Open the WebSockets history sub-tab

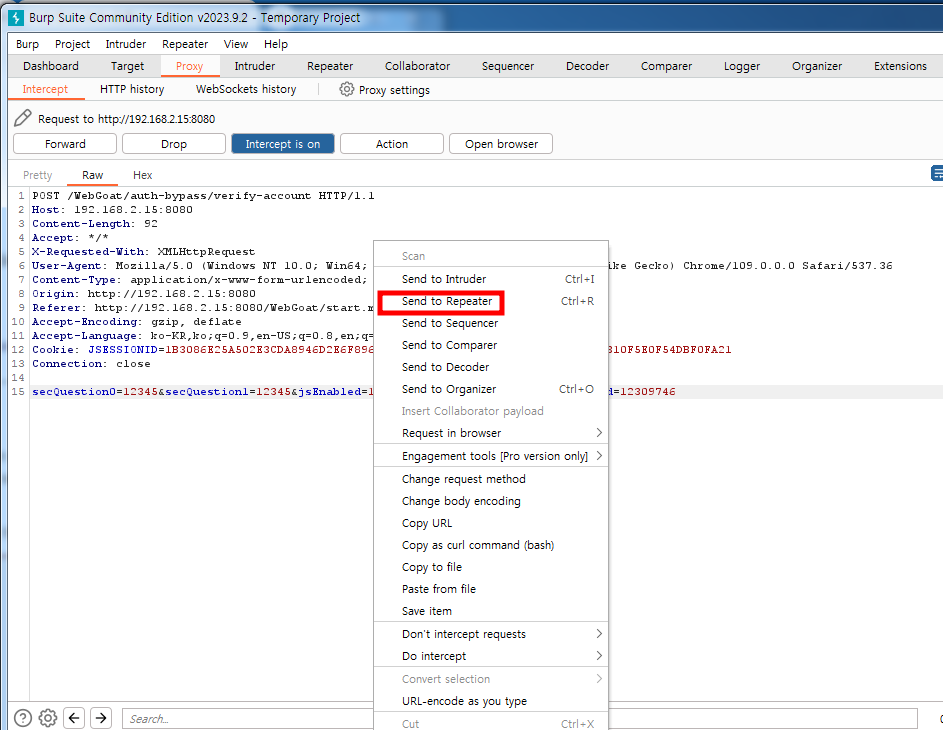246,89
